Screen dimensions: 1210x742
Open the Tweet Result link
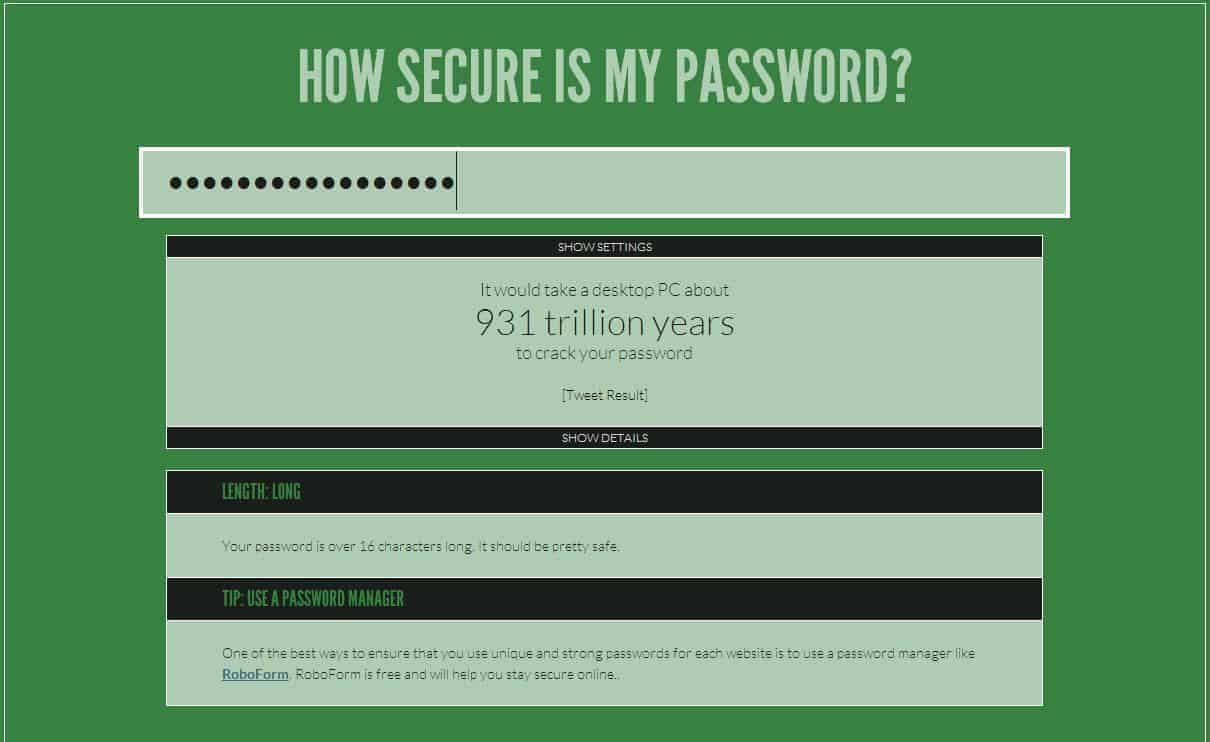tap(604, 395)
